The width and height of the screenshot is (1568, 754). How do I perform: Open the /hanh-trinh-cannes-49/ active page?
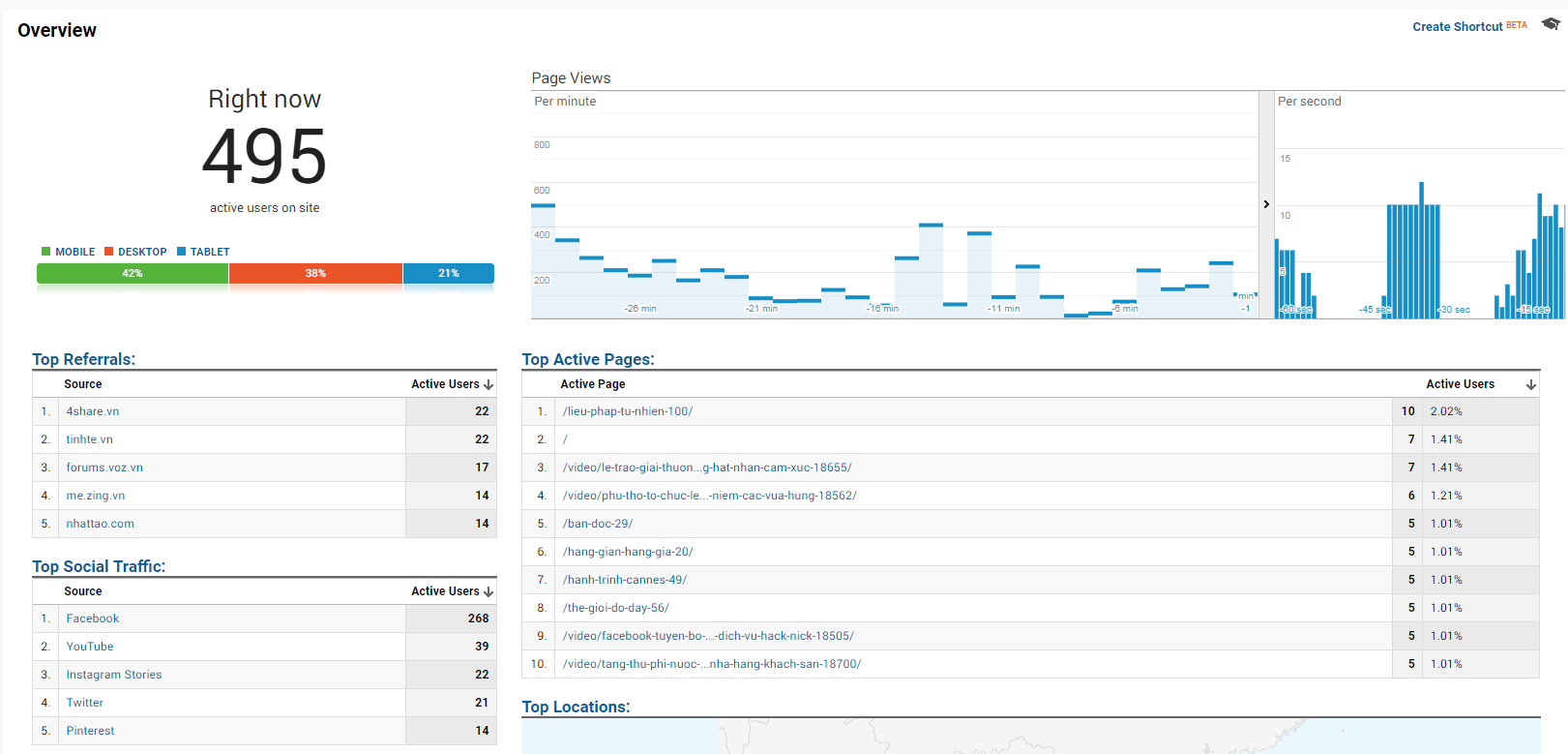tap(625, 580)
